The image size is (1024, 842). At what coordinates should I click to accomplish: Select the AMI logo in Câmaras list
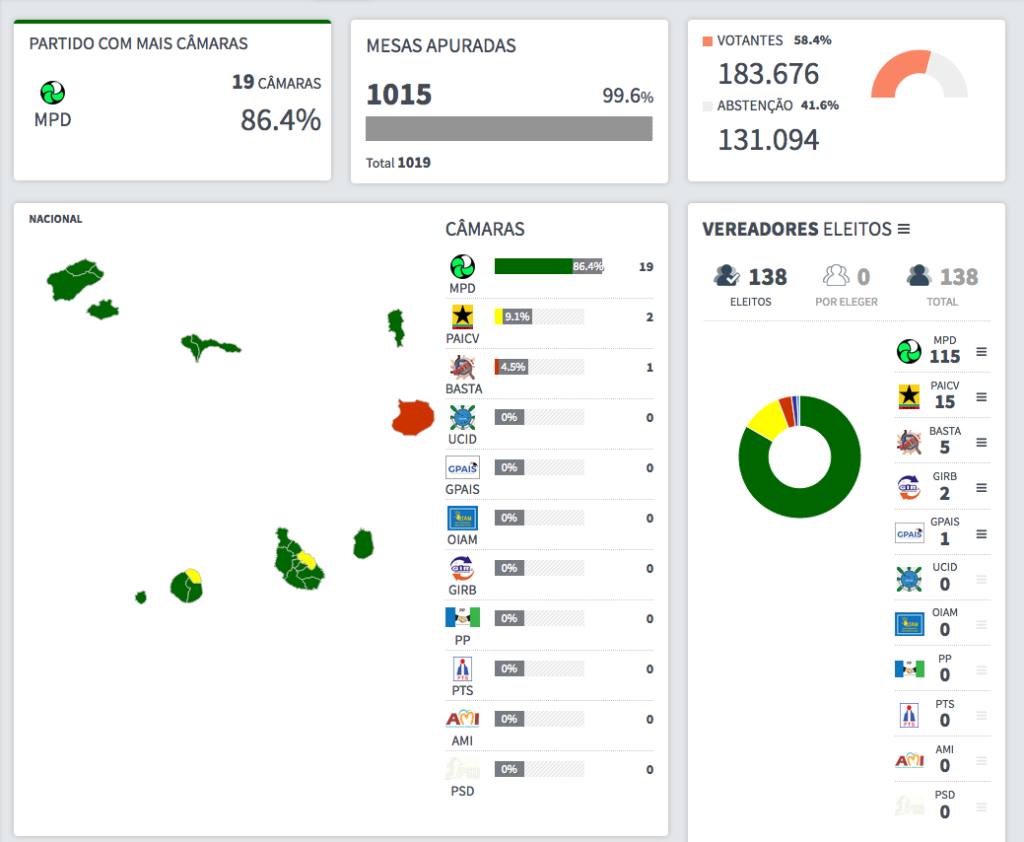[x=462, y=718]
